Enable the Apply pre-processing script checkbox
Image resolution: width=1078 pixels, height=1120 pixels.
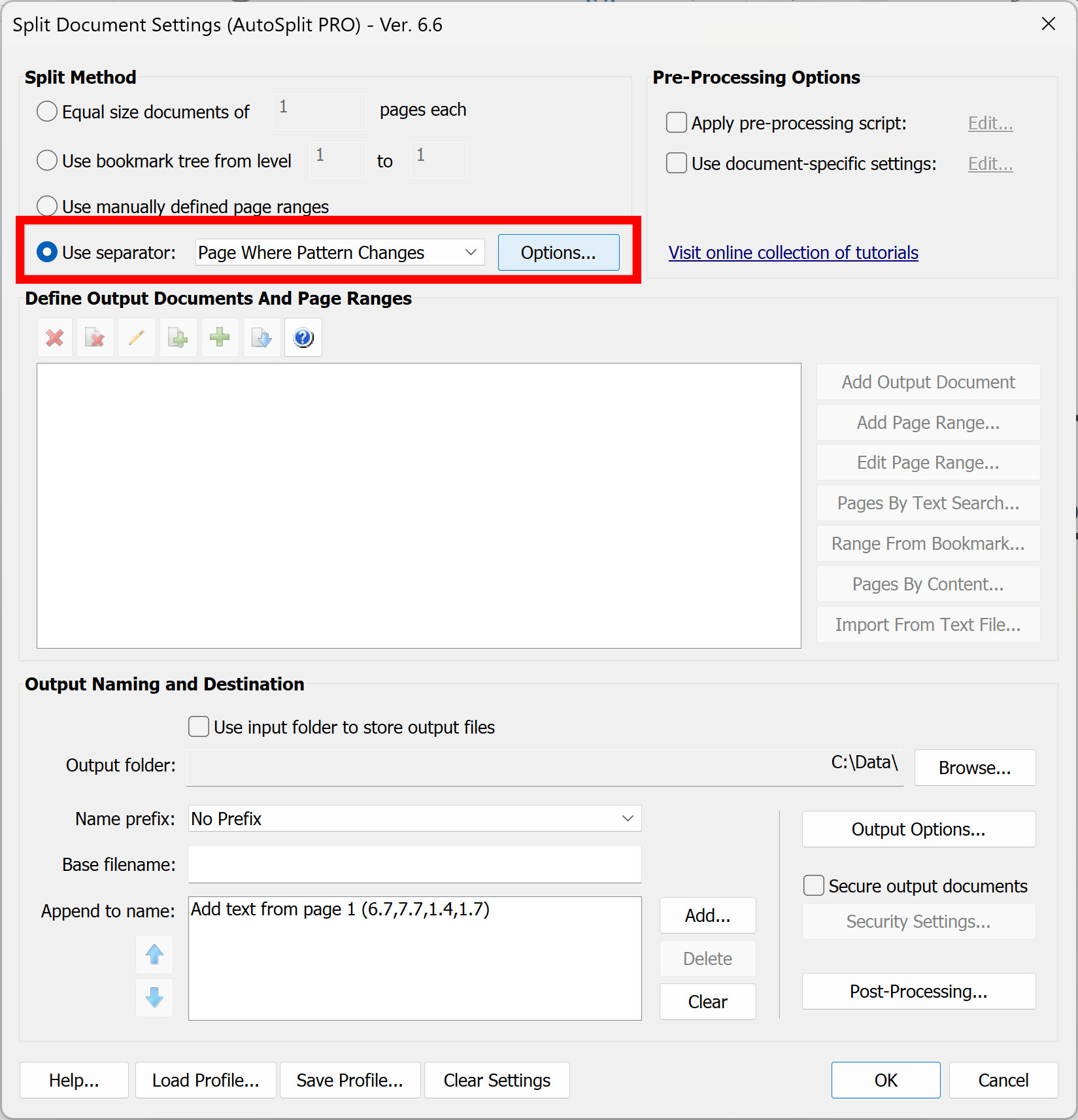click(676, 122)
